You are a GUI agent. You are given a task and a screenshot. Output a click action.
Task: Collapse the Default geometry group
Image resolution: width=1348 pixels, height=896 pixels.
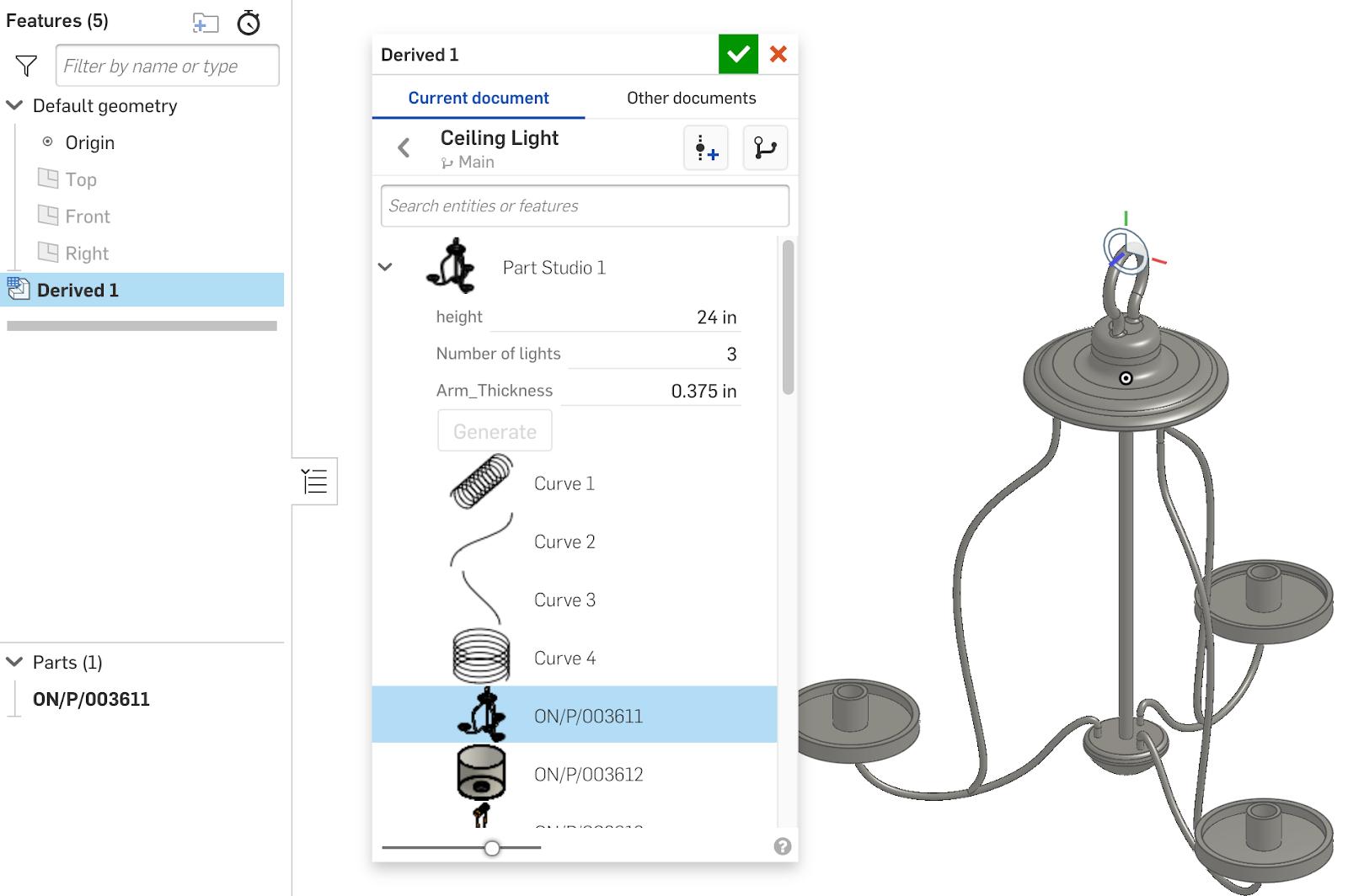tap(14, 106)
